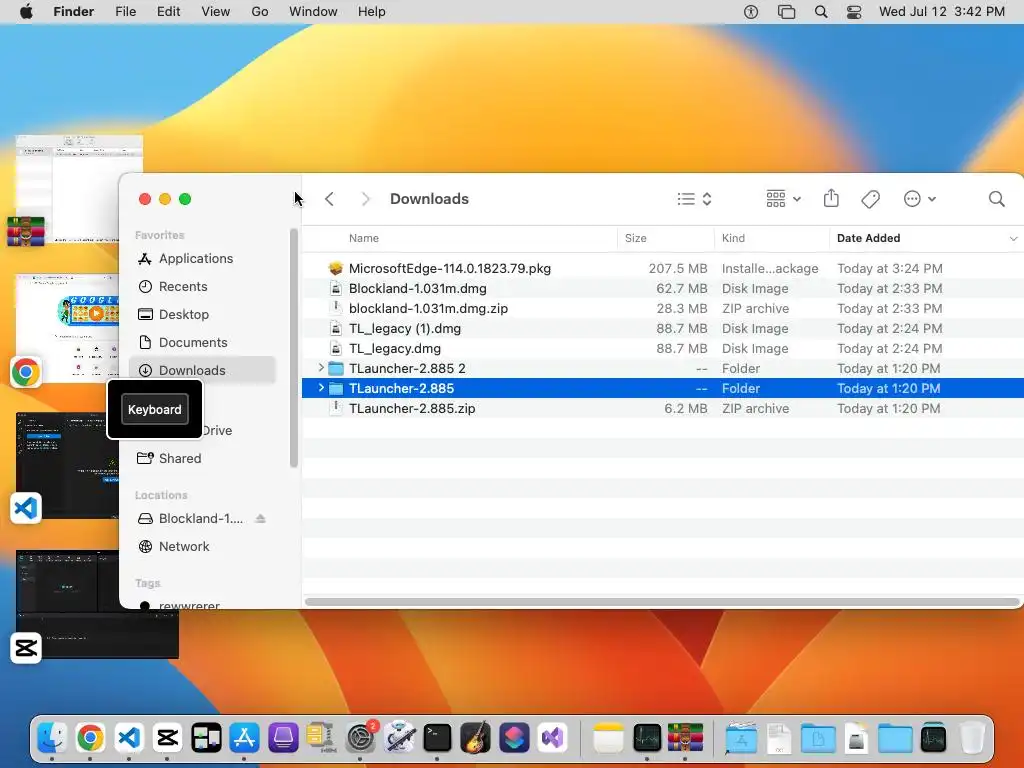Image resolution: width=1024 pixels, height=768 pixels.
Task: Open Spotlight search in menu bar
Action: (x=821, y=12)
